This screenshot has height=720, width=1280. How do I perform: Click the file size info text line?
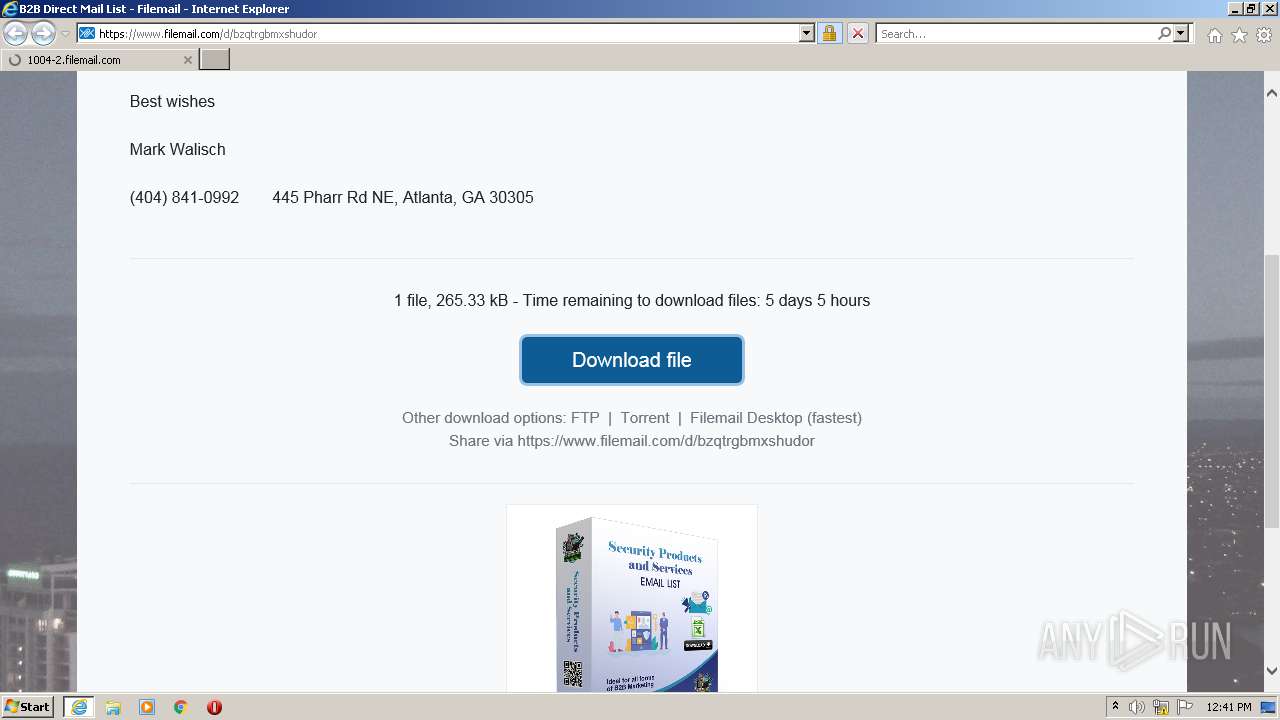point(632,300)
